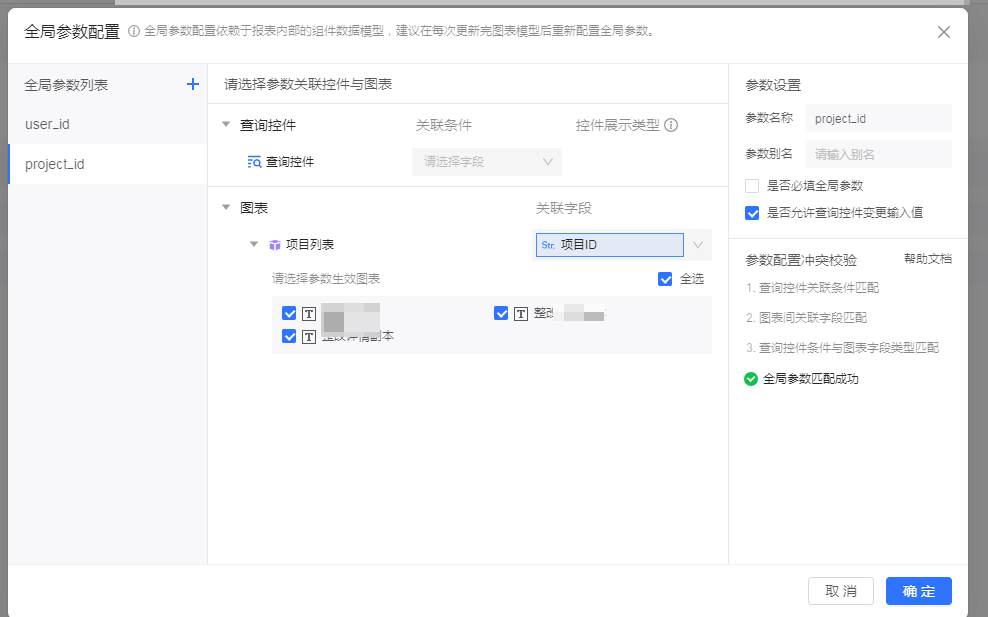The height and width of the screenshot is (617, 988).
Task: Click the info icon beside 全局参数配置 title
Action: 134,31
